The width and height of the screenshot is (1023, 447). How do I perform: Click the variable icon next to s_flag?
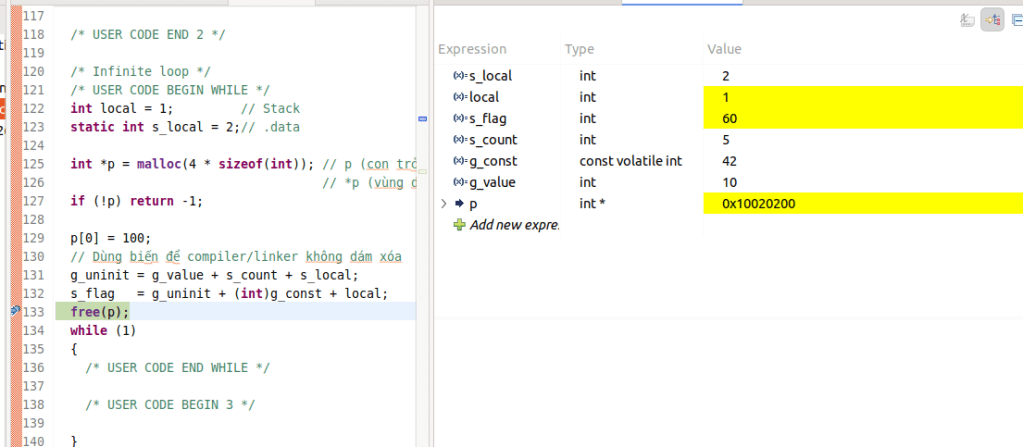[x=460, y=119]
